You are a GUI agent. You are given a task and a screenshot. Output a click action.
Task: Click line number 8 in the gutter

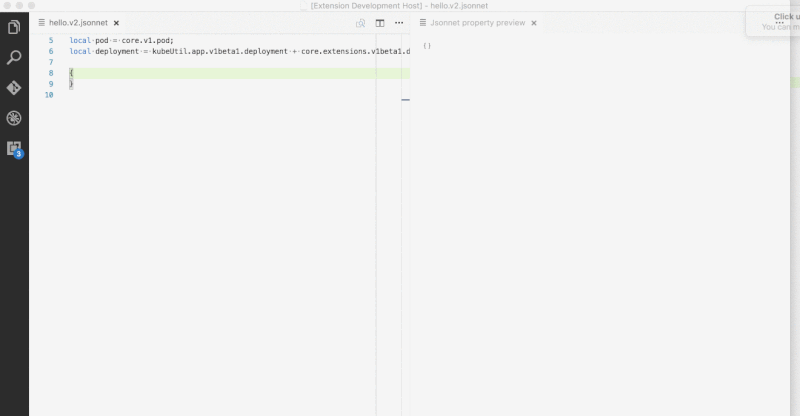pos(51,73)
